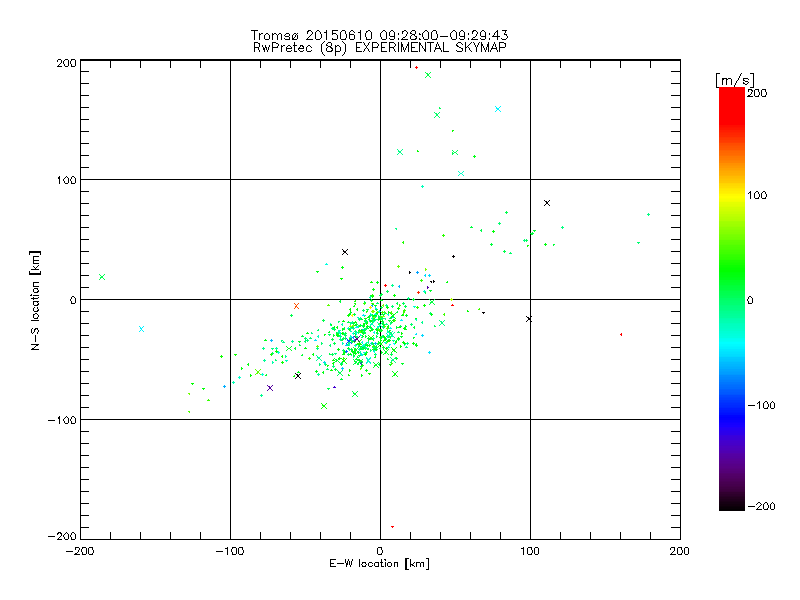
Task: Click the colorbar's '0' label
Action: 750,301
